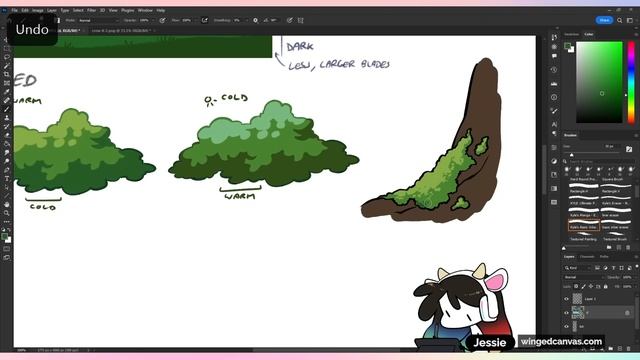Select the Lasso tool
Screen dimensions: 640x360
click(x=7, y=57)
